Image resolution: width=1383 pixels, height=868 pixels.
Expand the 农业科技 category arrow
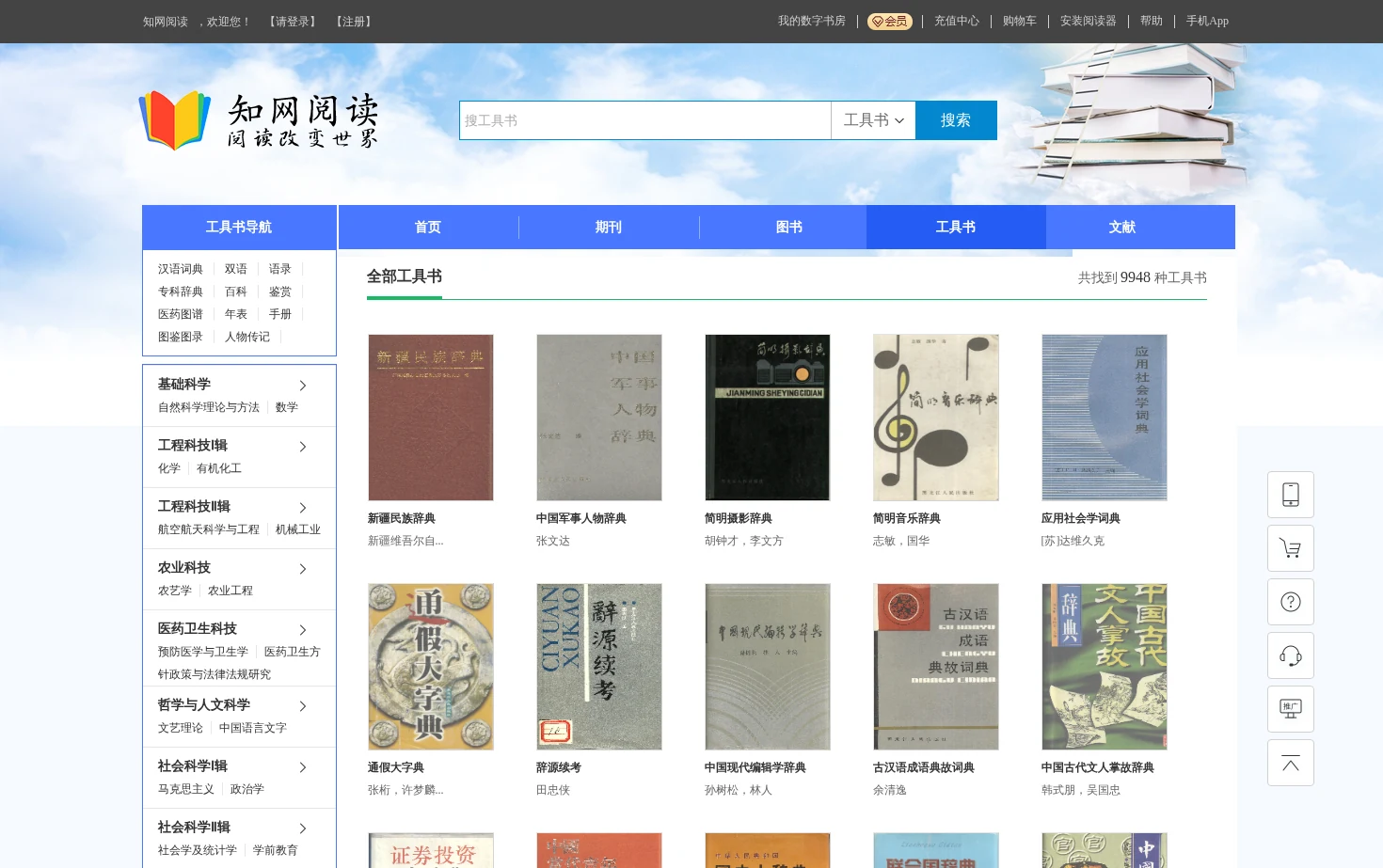pyautogui.click(x=303, y=569)
